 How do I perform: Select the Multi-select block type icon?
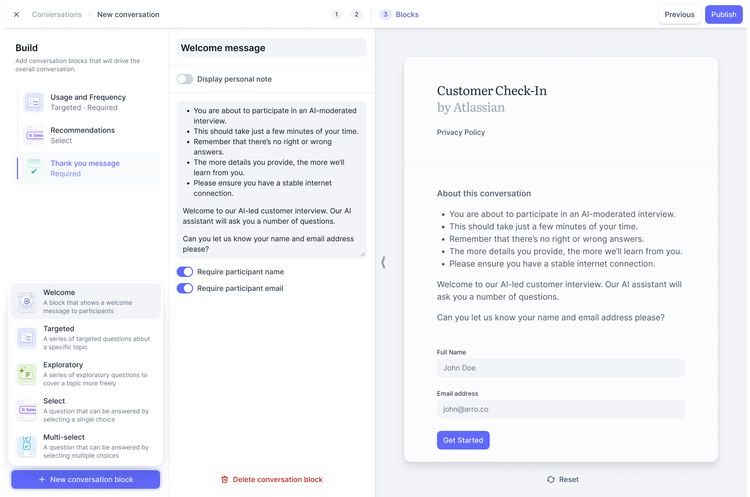click(27, 446)
